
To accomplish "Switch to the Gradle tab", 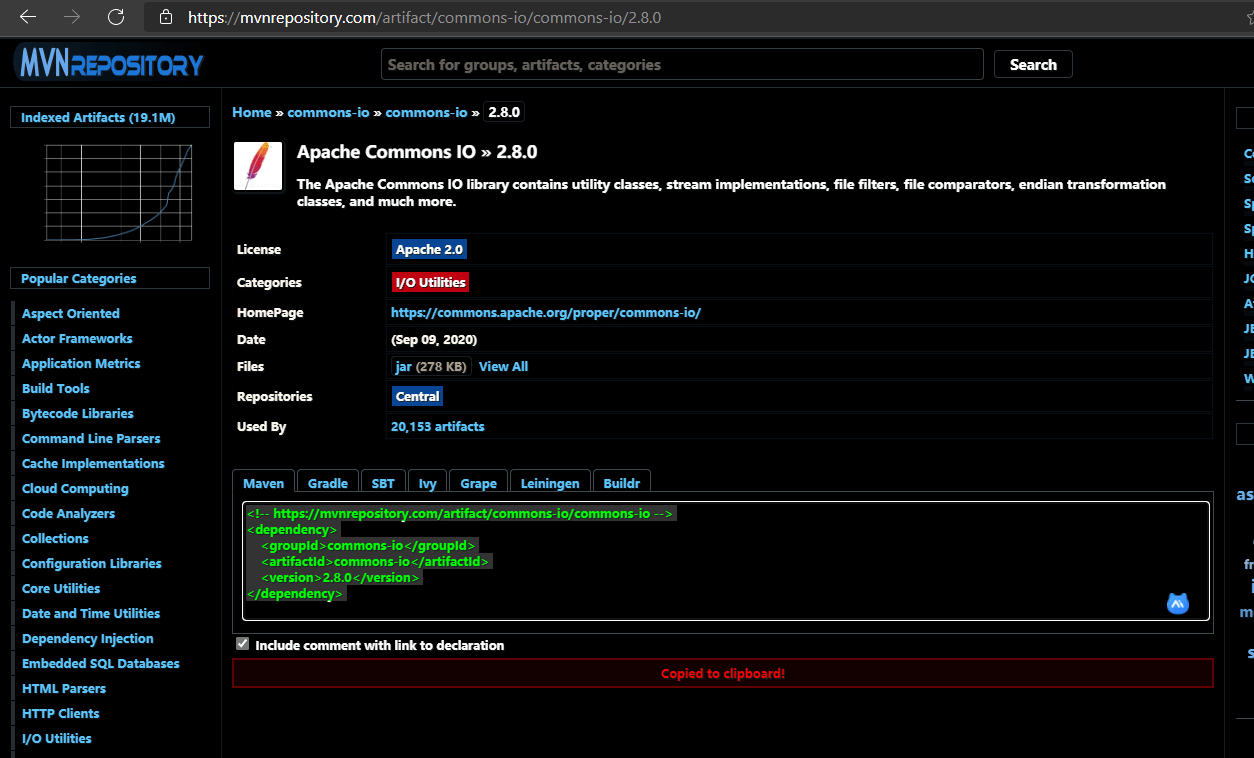I will [328, 483].
